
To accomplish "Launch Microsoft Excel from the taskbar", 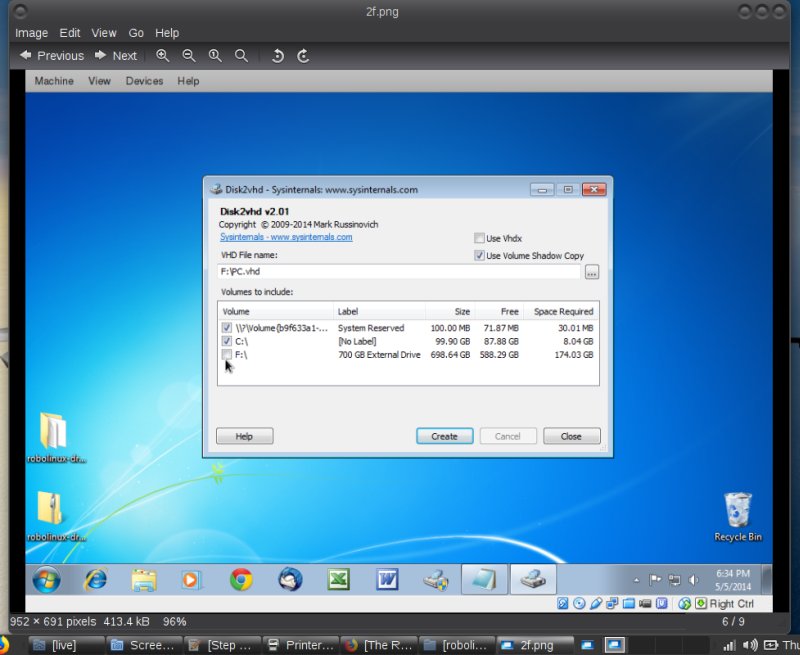I will [x=338, y=578].
